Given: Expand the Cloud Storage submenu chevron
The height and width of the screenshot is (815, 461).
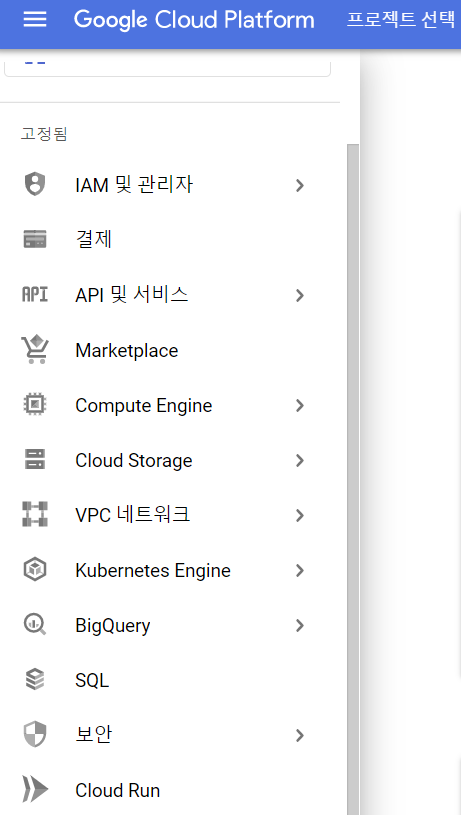Looking at the screenshot, I should click(299, 461).
